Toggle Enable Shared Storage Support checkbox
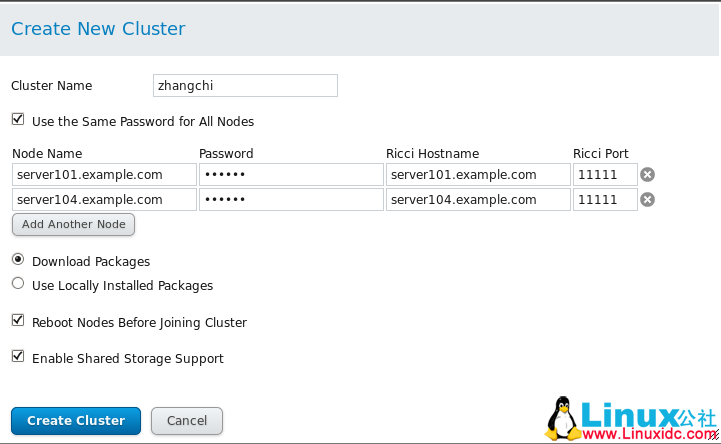The width and height of the screenshot is (721, 444). [18, 356]
